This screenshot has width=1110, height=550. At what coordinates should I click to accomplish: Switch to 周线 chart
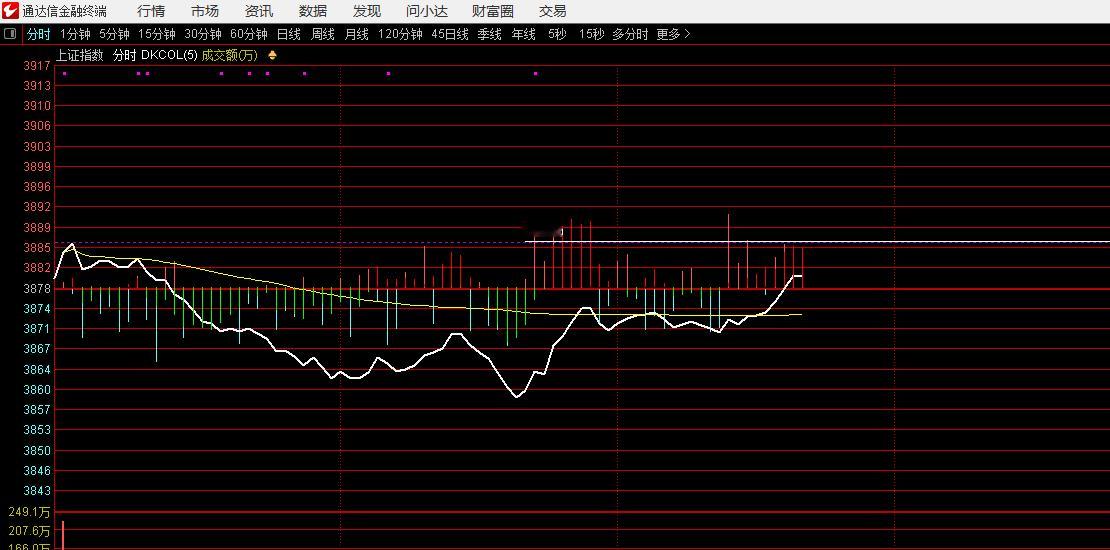point(322,34)
